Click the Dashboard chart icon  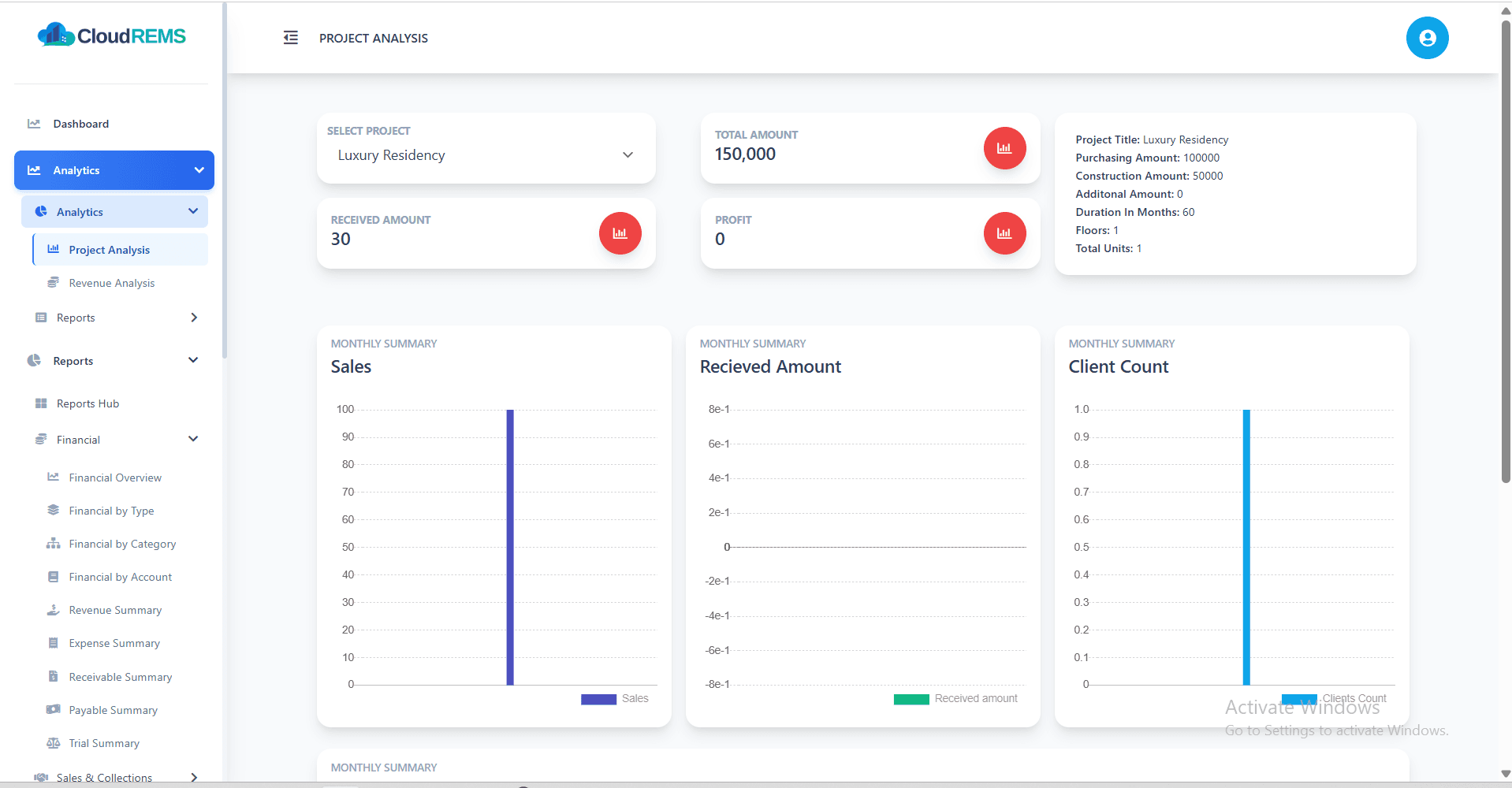click(x=34, y=124)
